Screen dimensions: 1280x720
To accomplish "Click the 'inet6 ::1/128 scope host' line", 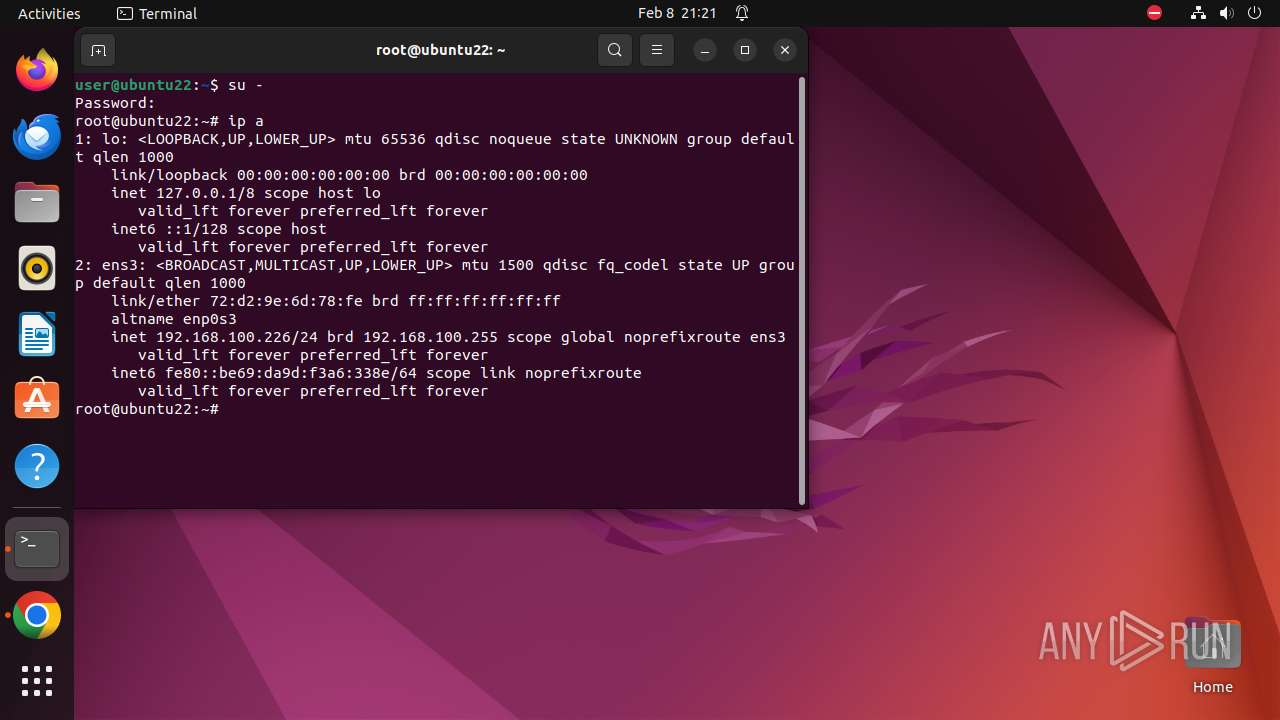I will point(219,229).
